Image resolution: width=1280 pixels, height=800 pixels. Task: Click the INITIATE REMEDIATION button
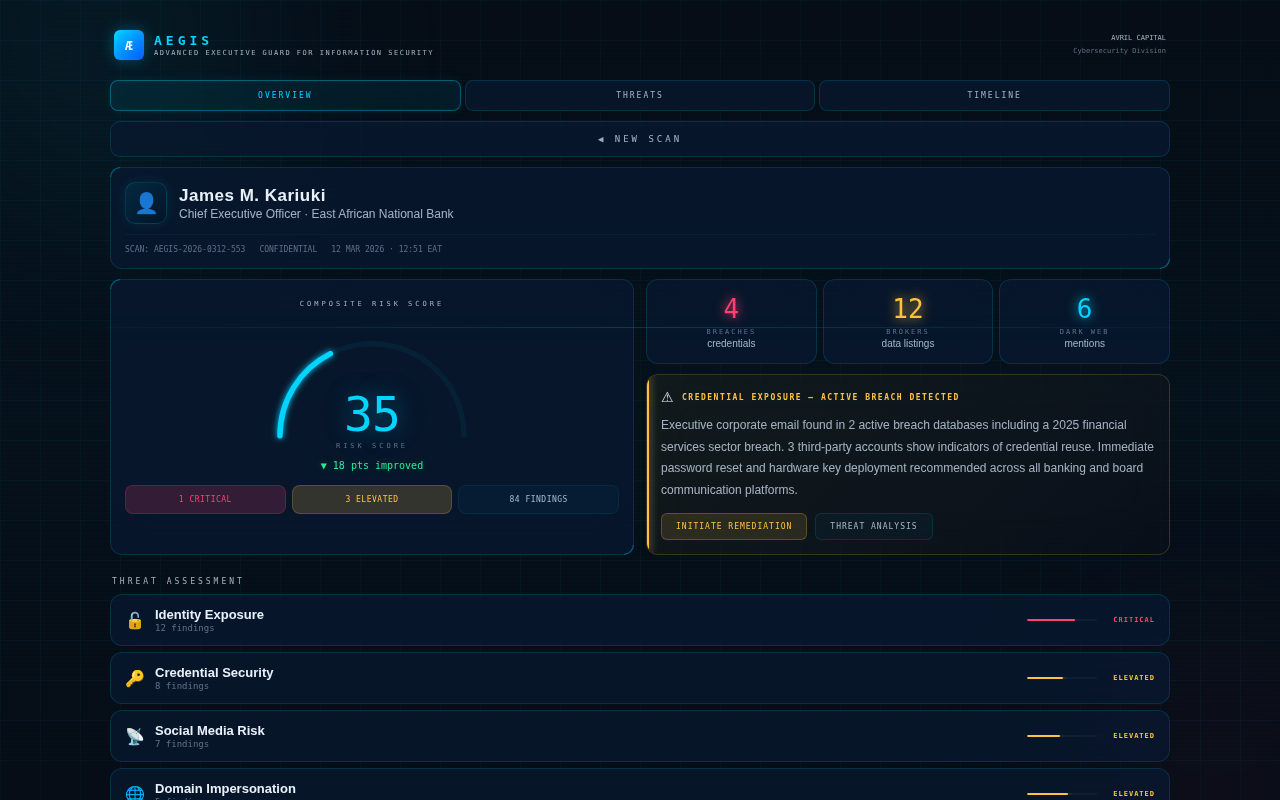click(734, 526)
